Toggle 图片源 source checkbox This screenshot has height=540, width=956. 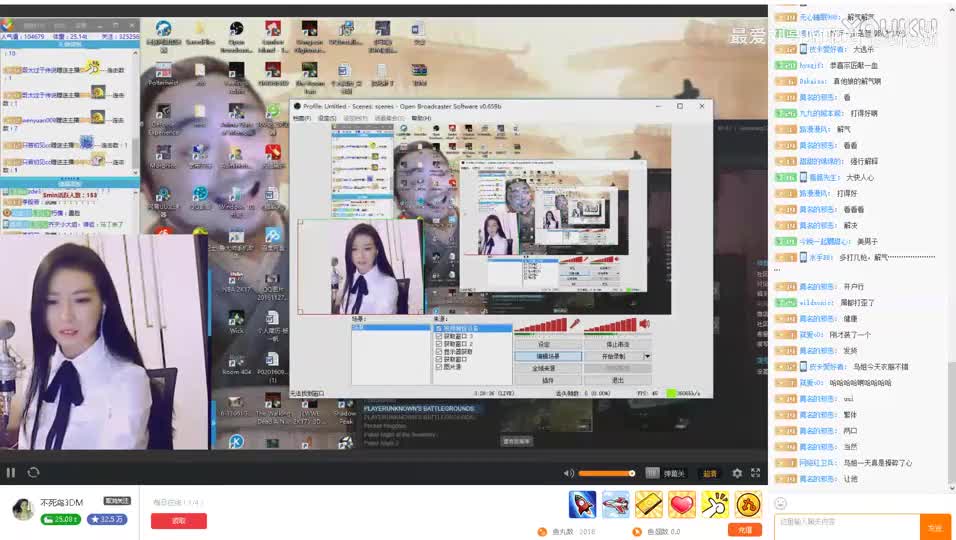click(438, 367)
